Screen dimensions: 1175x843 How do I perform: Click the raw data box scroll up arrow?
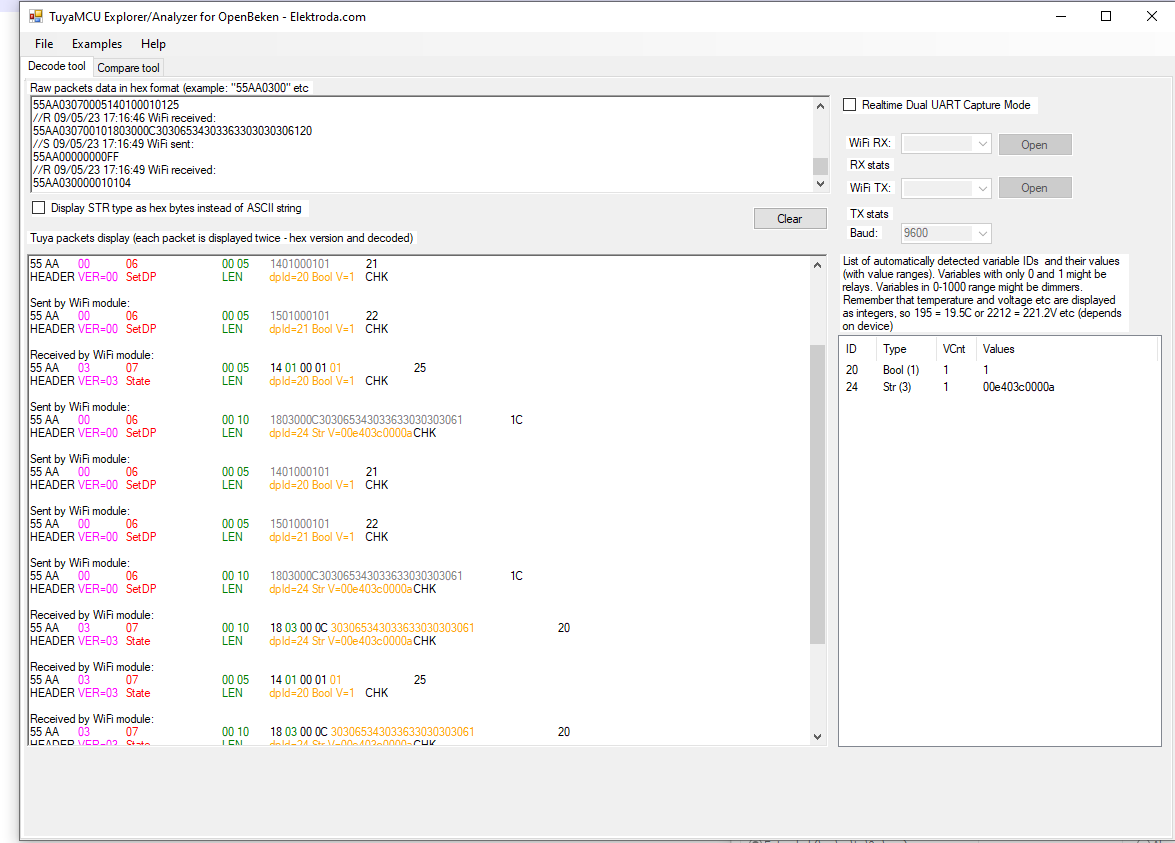821,106
